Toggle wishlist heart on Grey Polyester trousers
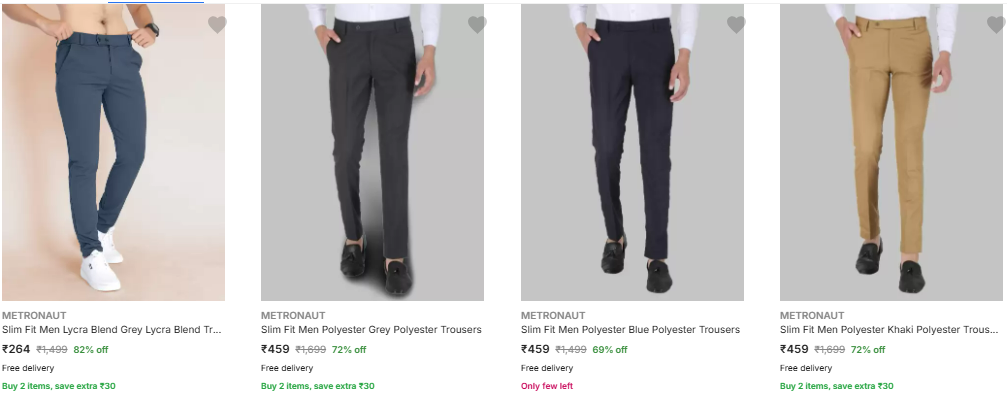This screenshot has width=1007, height=397. 477,25
